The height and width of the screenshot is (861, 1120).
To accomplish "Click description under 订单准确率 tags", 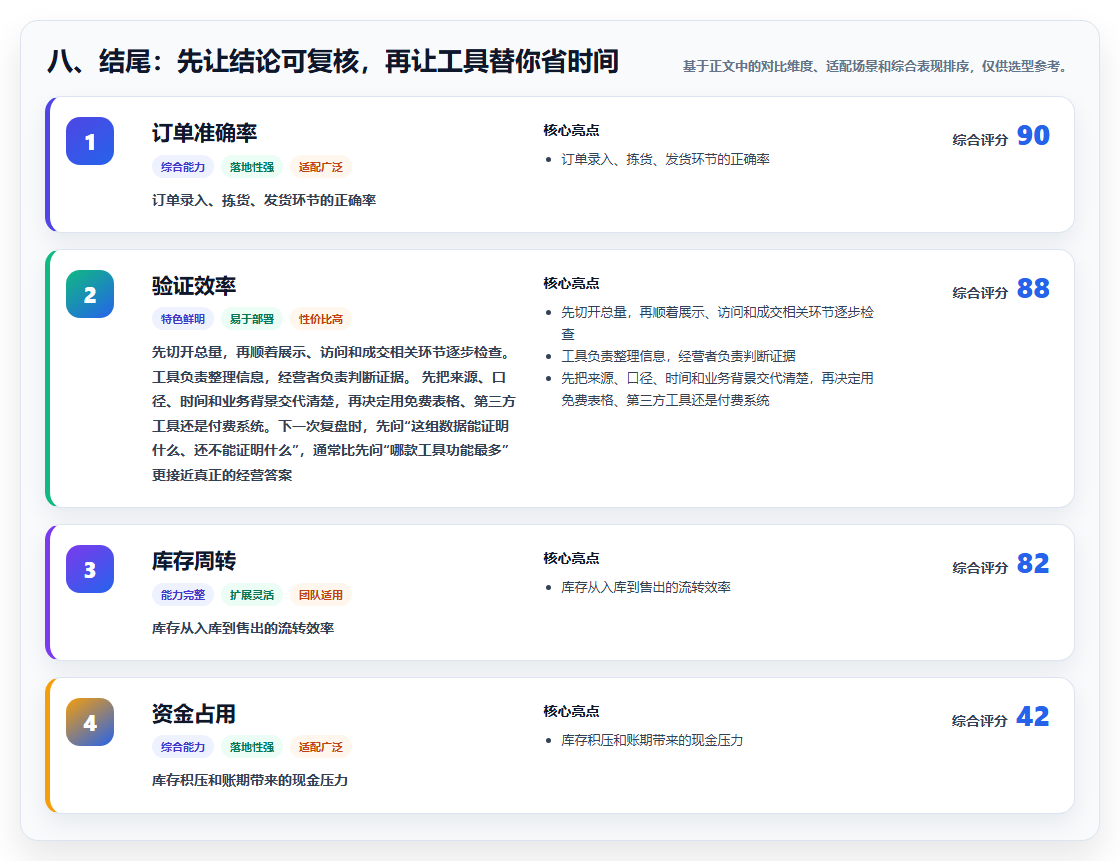I will (264, 200).
